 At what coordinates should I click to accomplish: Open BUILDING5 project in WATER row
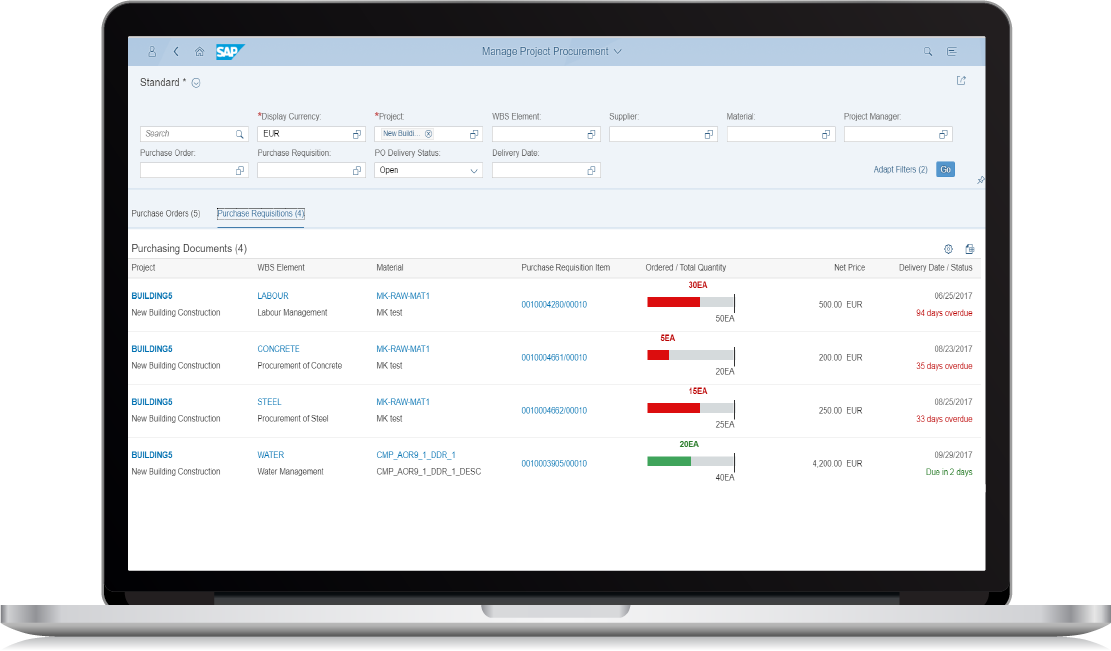152,455
